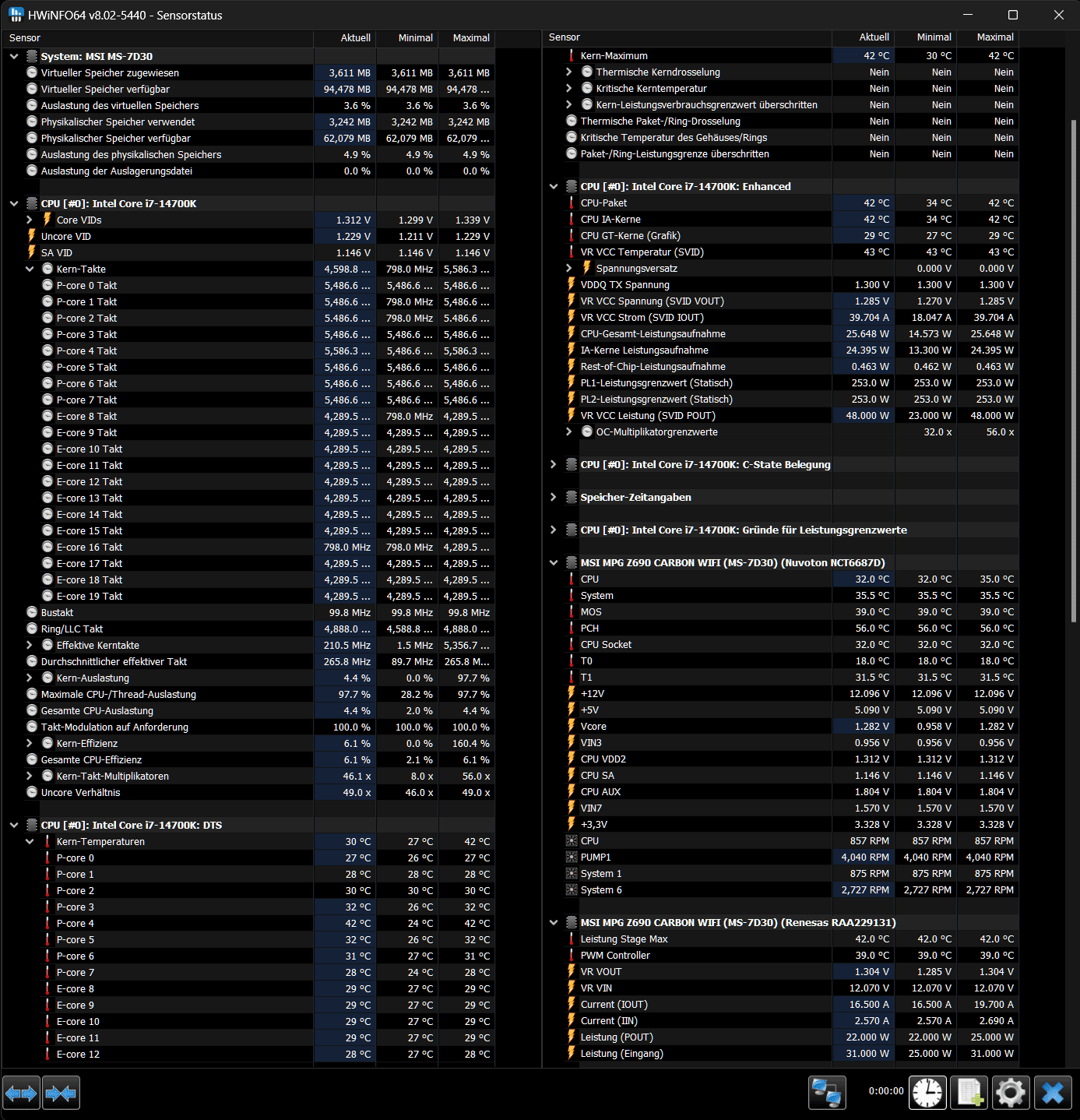Close sensors with the blue X icon
The width and height of the screenshot is (1080, 1120).
pos(1053,1093)
